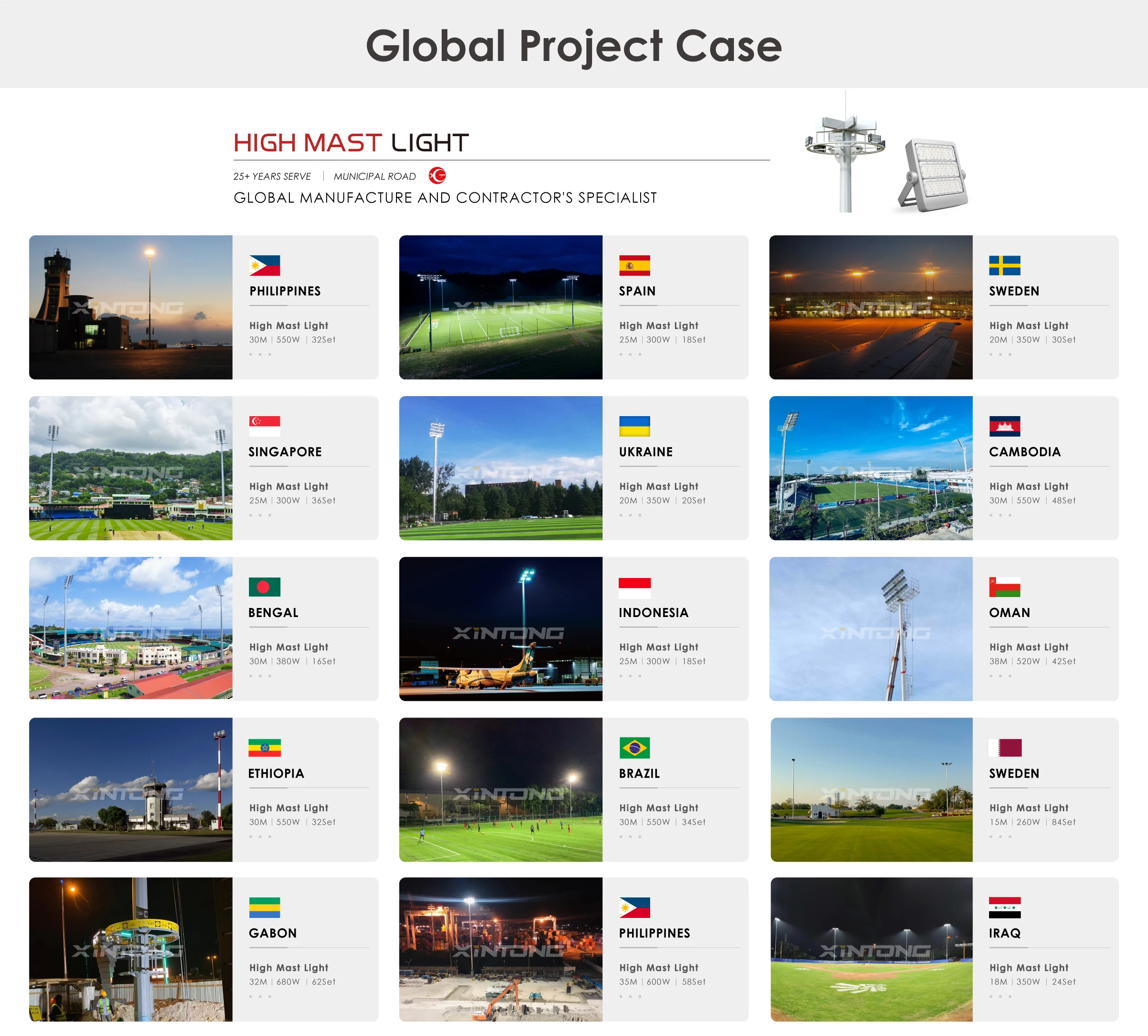This screenshot has width=1148, height=1036.
Task: Click the INDONESIA country title
Action: (x=653, y=612)
